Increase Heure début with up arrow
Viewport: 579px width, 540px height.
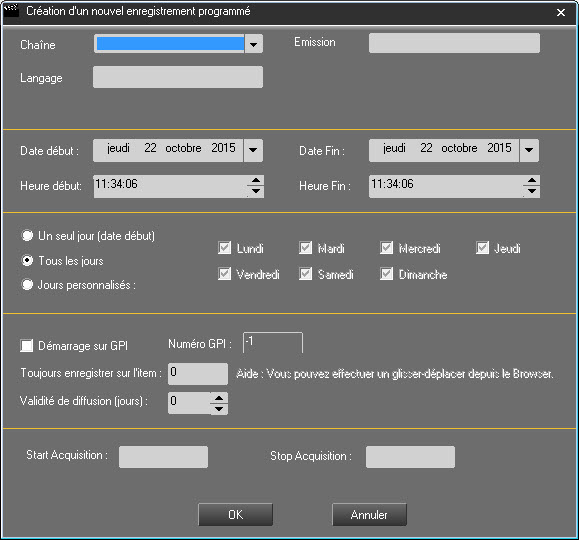click(256, 181)
